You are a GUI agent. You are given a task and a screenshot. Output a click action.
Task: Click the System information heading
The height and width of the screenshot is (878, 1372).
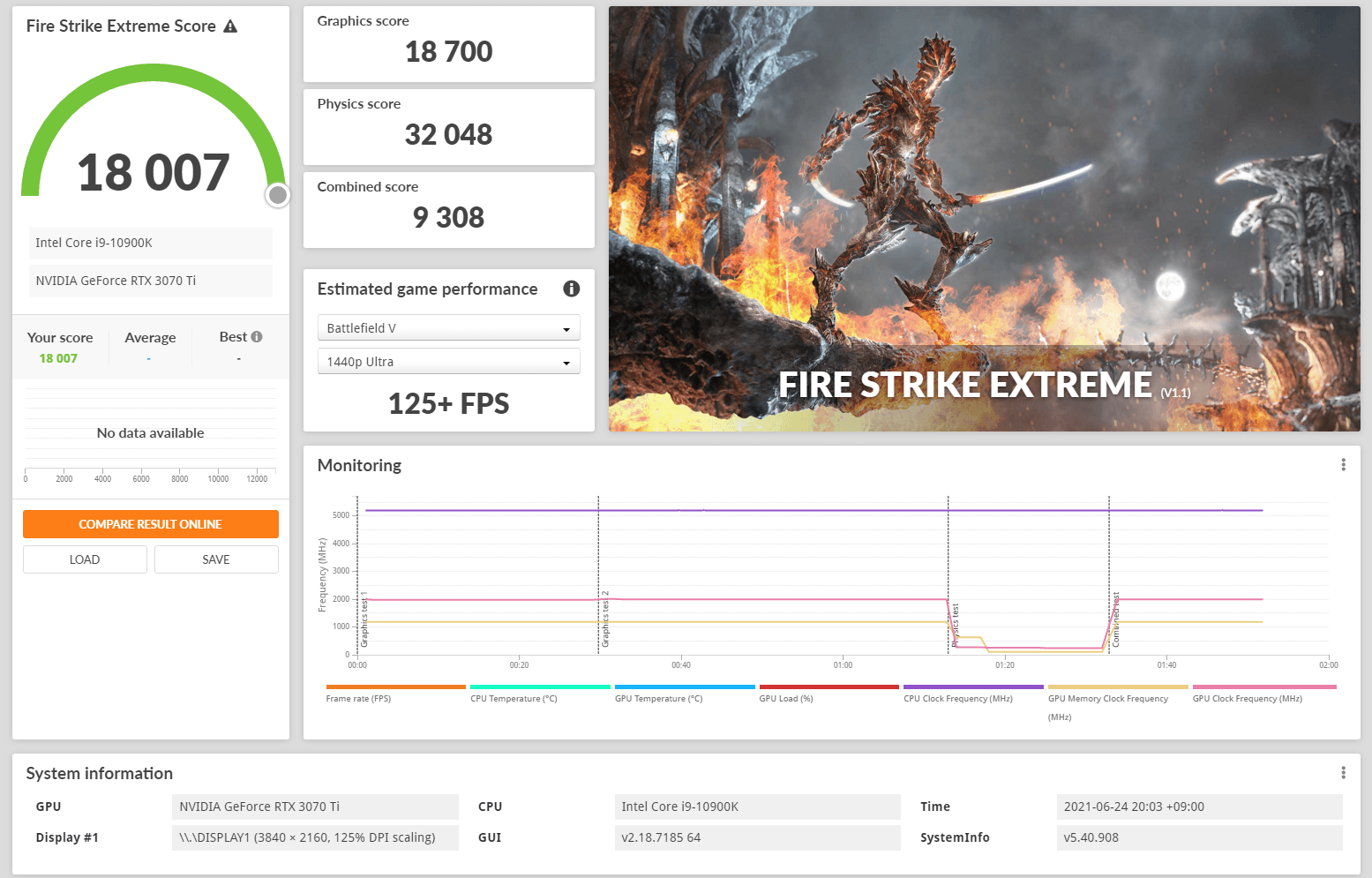[x=100, y=773]
